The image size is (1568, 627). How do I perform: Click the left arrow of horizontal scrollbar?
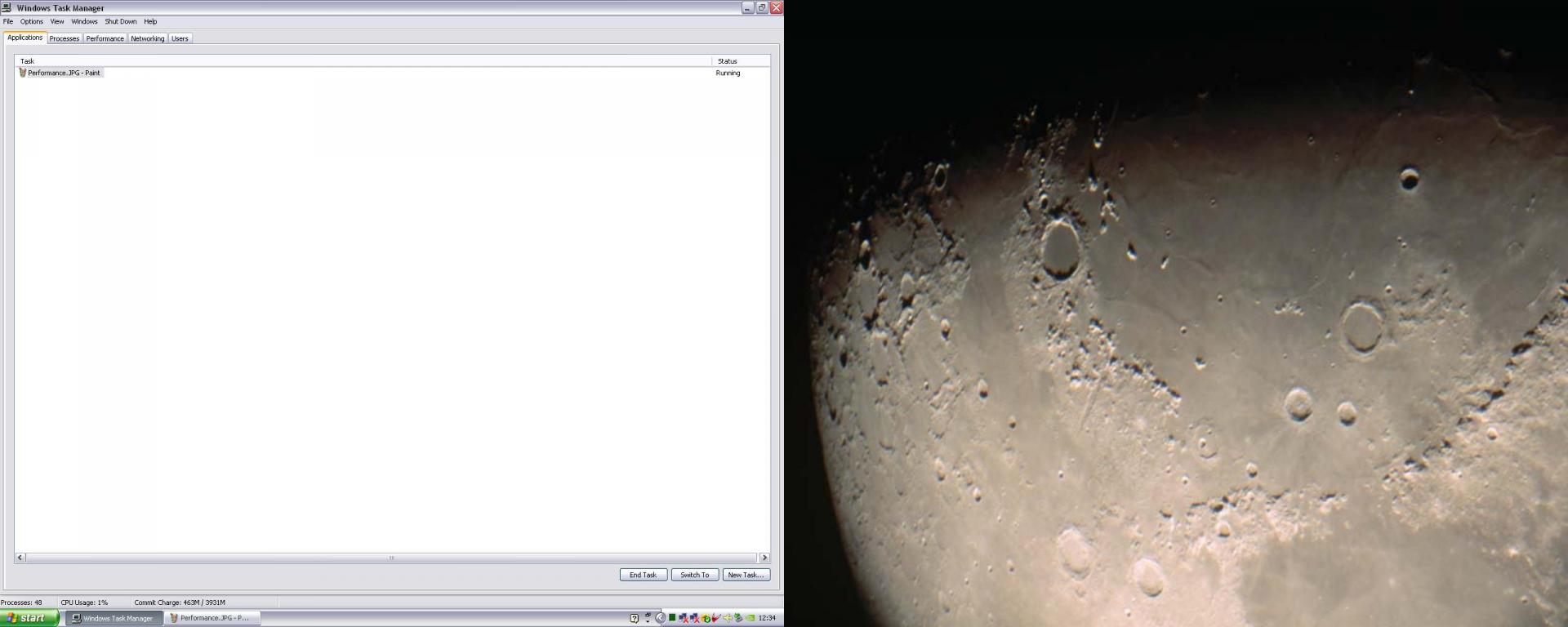(x=20, y=558)
